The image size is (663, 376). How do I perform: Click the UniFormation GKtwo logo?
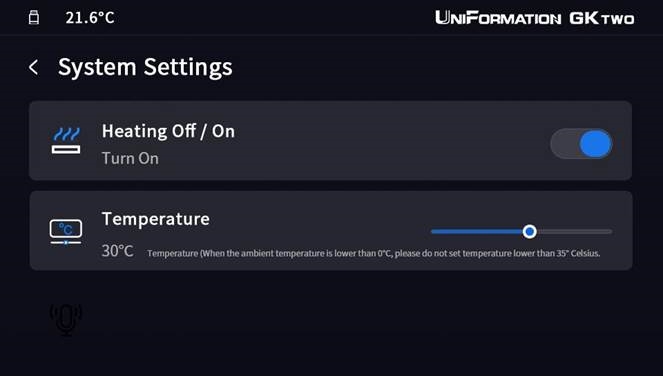coord(534,18)
